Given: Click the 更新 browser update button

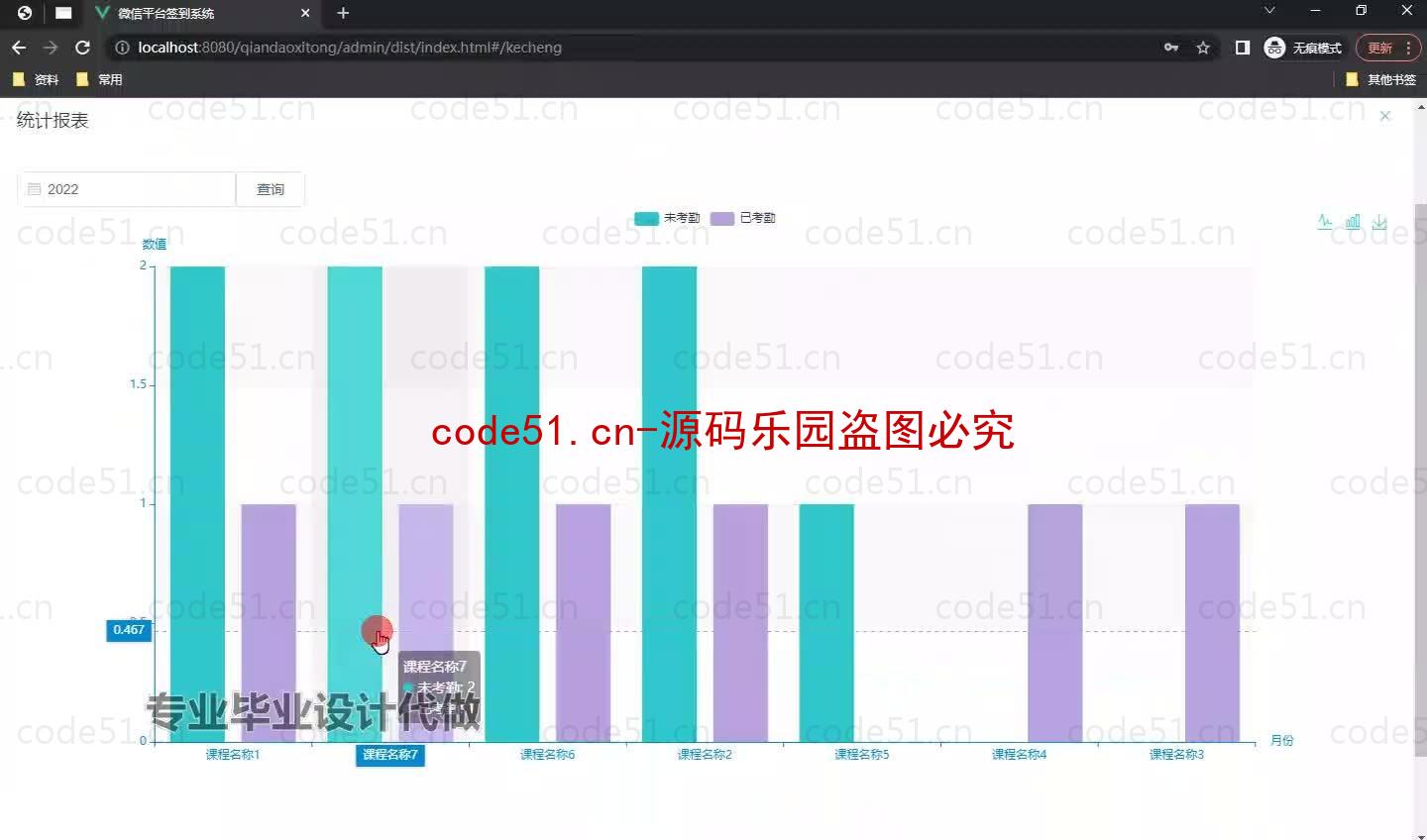Looking at the screenshot, I should 1388,48.
